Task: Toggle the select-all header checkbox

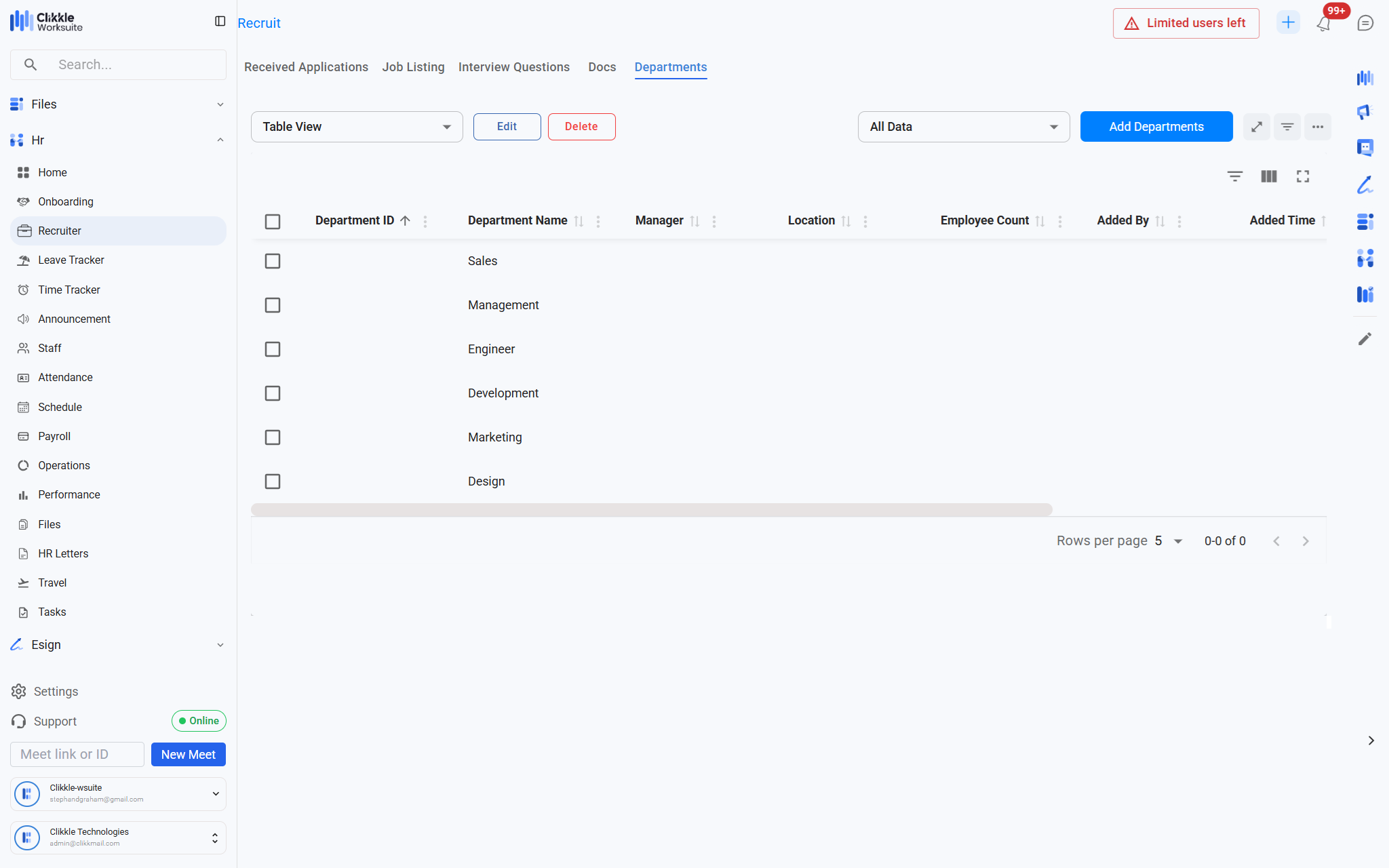Action: (x=273, y=222)
